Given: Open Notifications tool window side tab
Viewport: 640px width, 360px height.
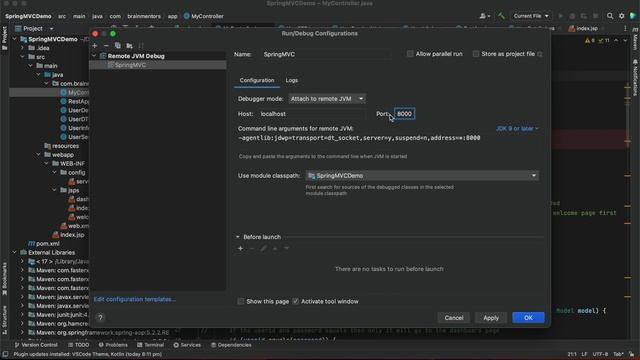Looking at the screenshot, I should coord(636,78).
